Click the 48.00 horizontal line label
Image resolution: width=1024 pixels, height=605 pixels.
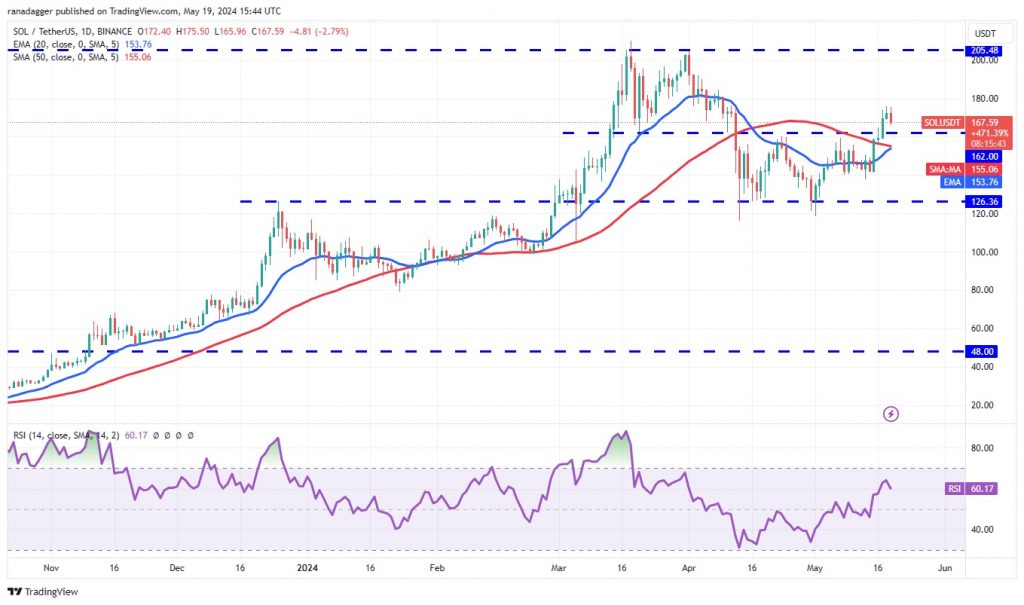pyautogui.click(x=982, y=352)
